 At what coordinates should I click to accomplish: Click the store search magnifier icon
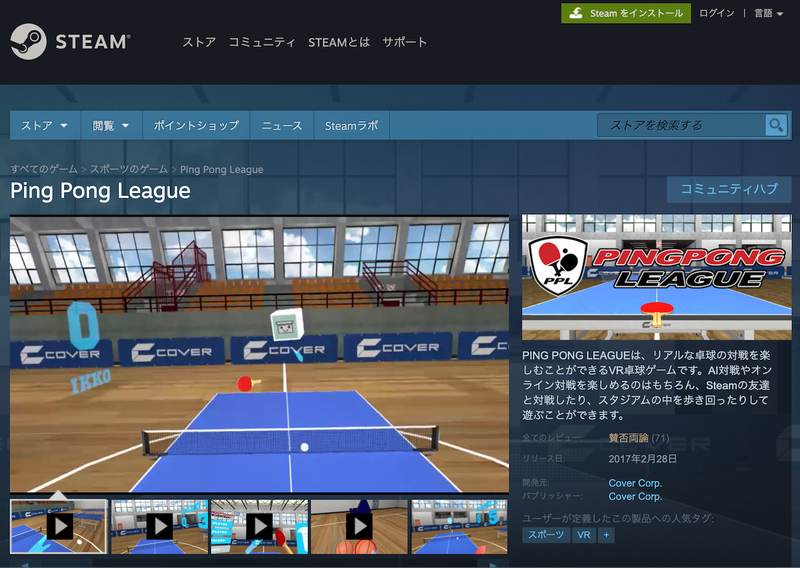[776, 125]
